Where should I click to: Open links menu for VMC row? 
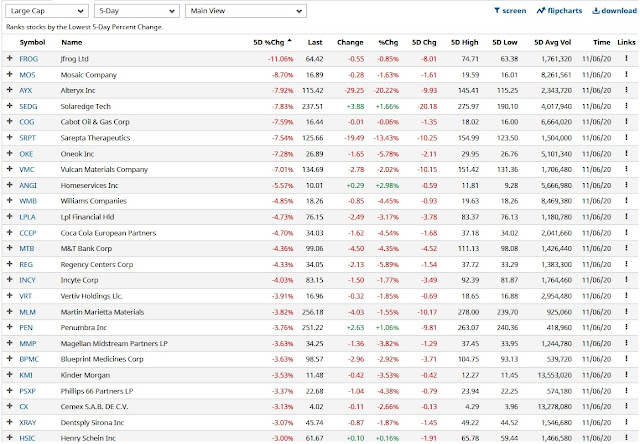point(626,169)
